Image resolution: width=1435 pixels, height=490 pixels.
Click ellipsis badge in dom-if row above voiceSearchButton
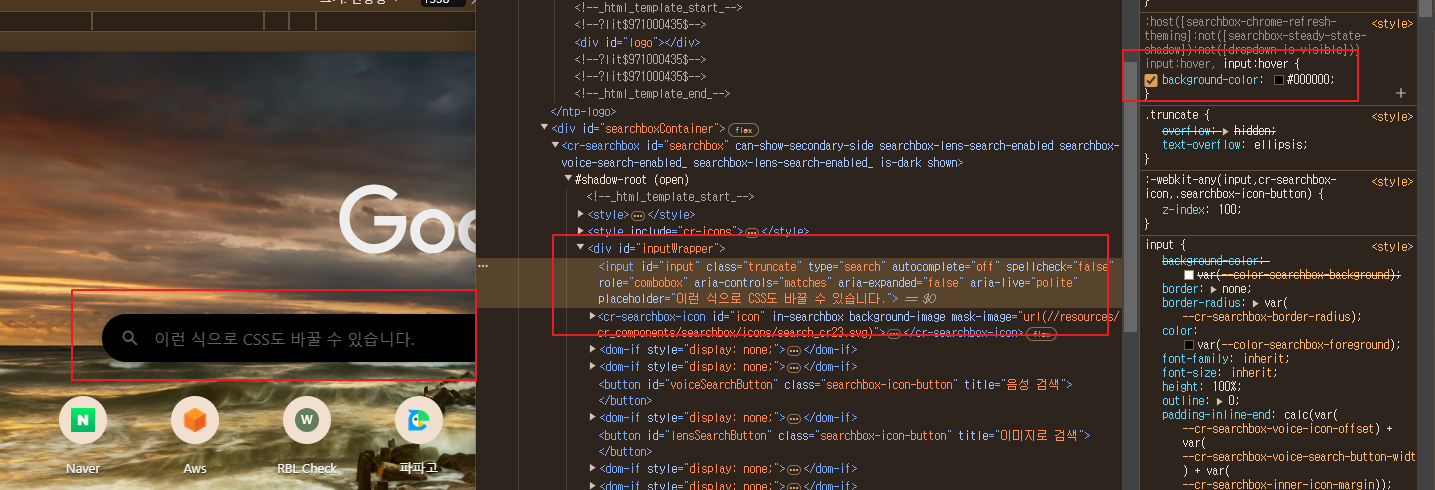(794, 367)
